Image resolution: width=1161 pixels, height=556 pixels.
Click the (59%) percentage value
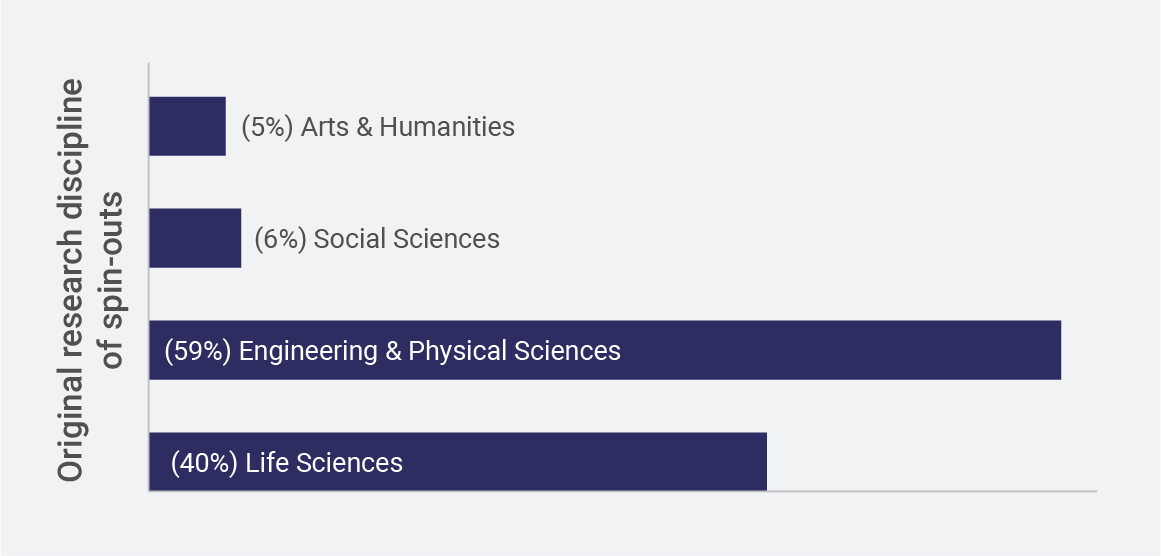point(198,351)
